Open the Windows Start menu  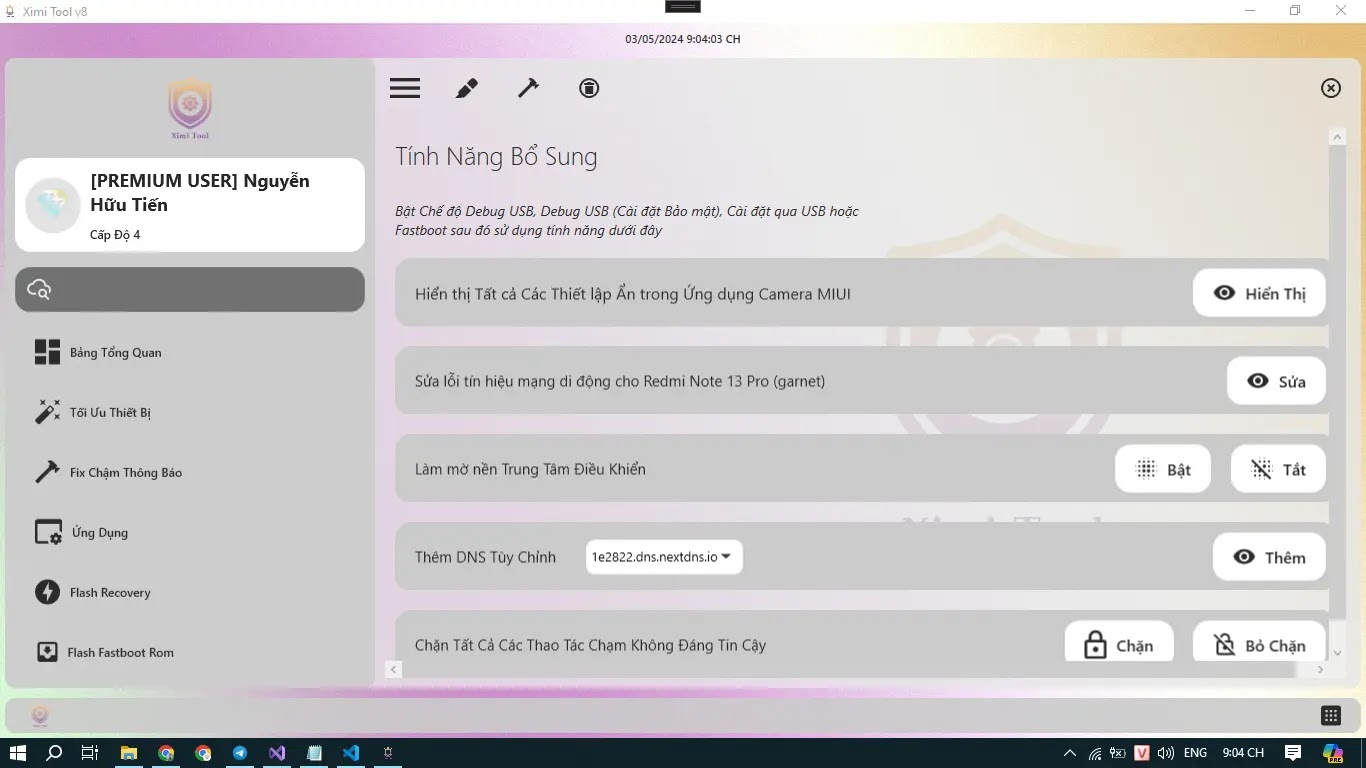click(17, 753)
